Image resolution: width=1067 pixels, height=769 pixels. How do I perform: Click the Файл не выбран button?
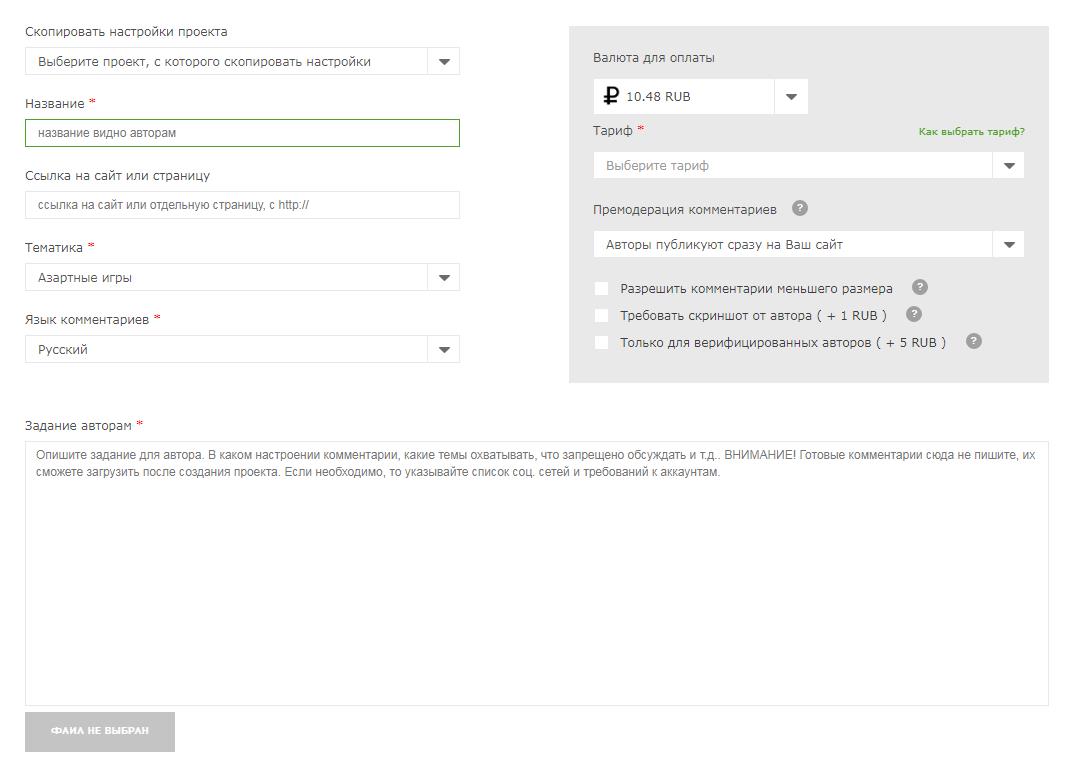click(x=100, y=732)
